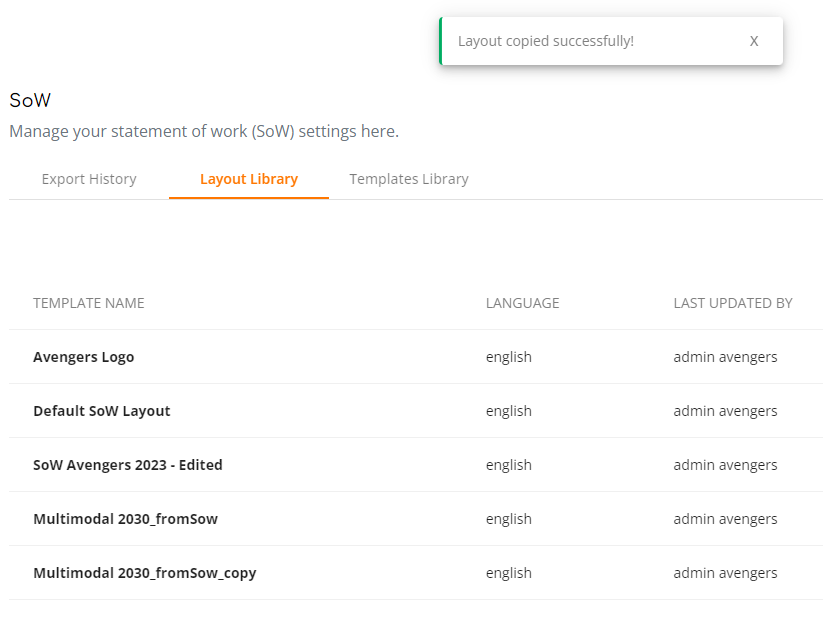
Task: Dismiss the Layout copied successfully notification
Action: pos(754,41)
